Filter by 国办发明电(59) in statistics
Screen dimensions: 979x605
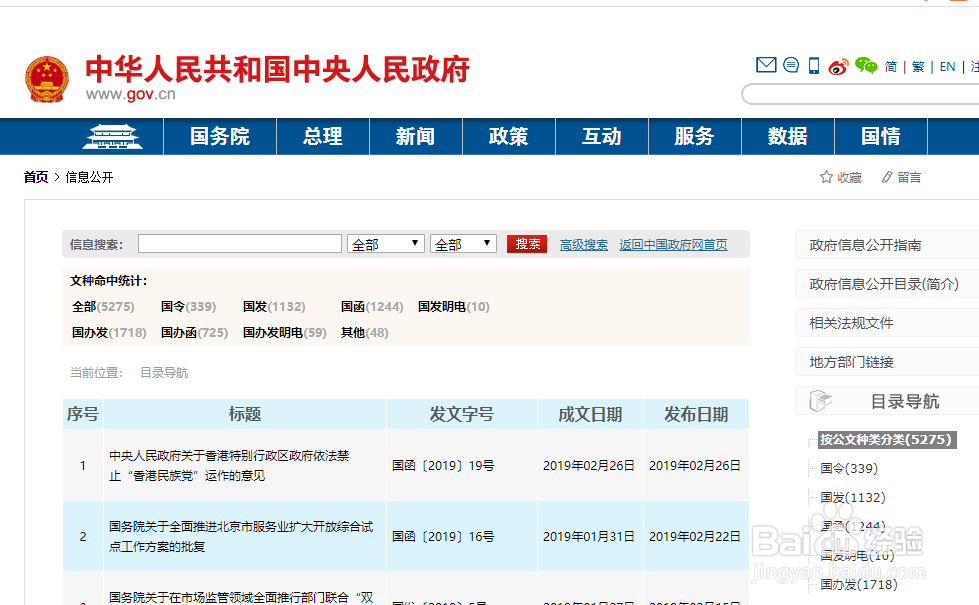(285, 333)
